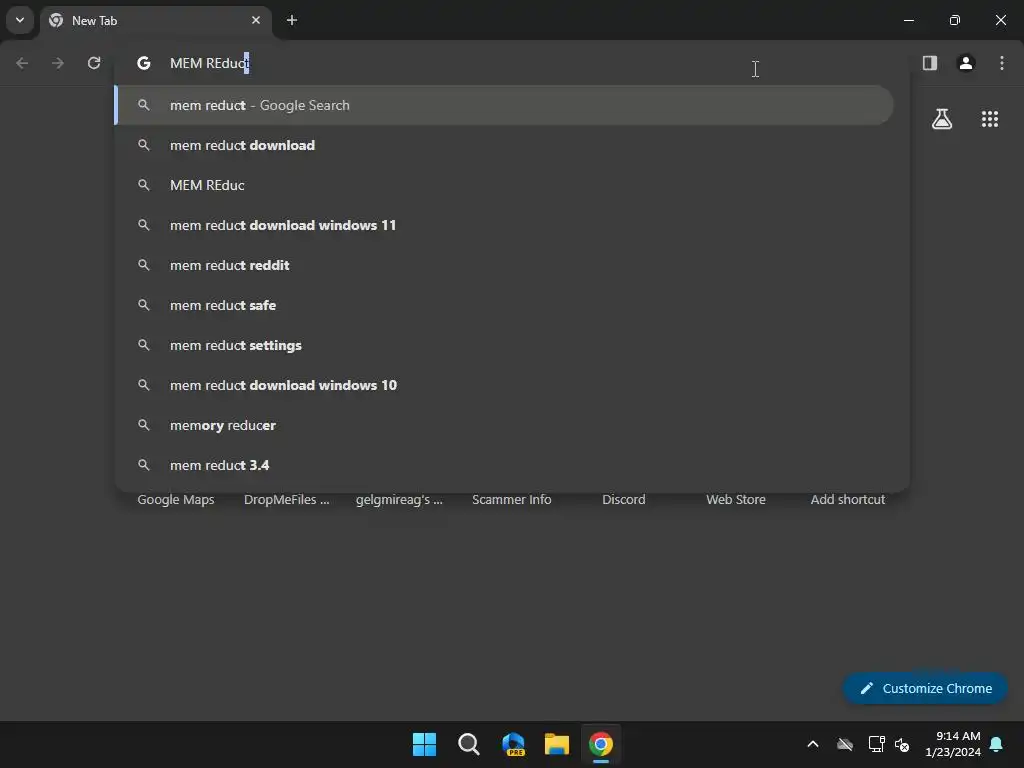This screenshot has width=1024, height=768.
Task: Open the tab search dropdown arrow
Action: 20,20
